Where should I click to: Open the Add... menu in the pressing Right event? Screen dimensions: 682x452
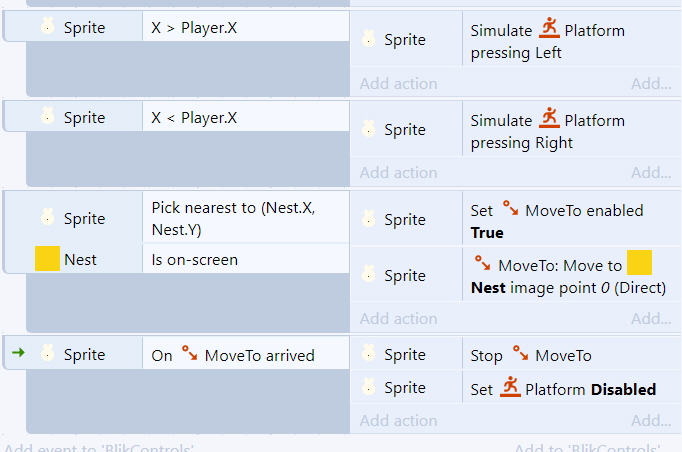click(651, 173)
